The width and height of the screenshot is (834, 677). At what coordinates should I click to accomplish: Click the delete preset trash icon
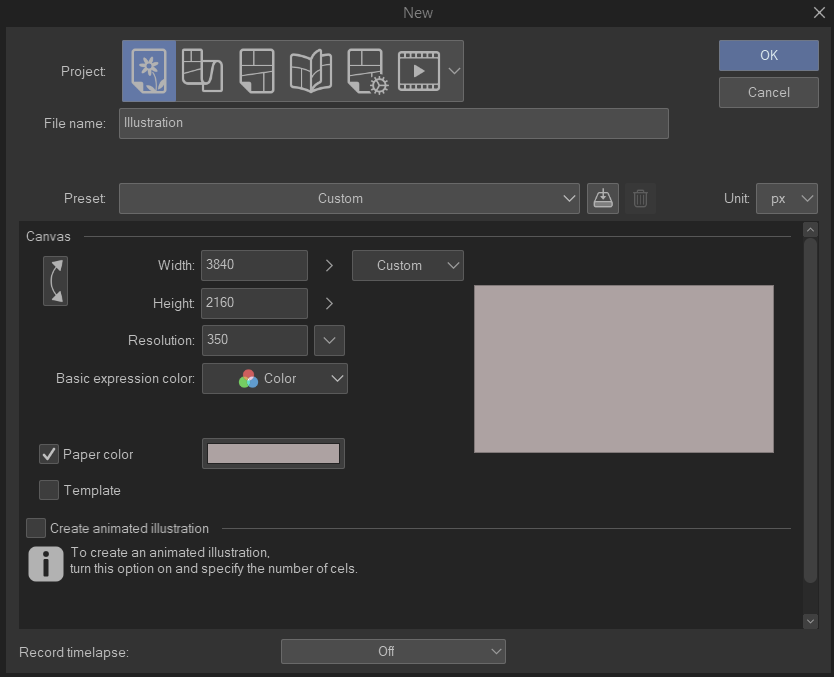pyautogui.click(x=640, y=198)
